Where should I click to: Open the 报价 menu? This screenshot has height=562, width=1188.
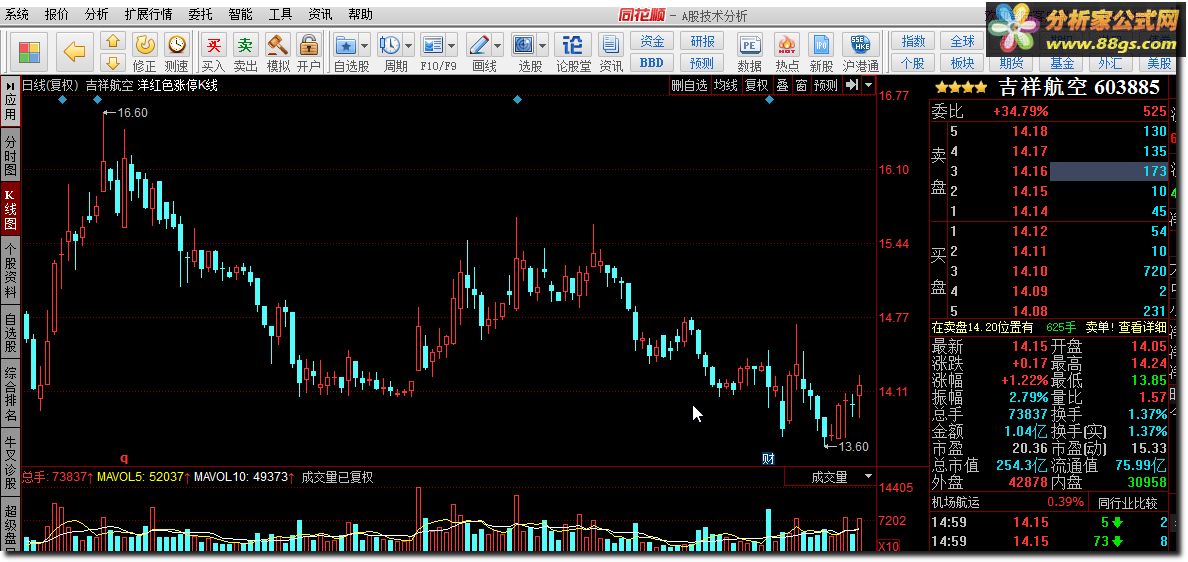(56, 14)
